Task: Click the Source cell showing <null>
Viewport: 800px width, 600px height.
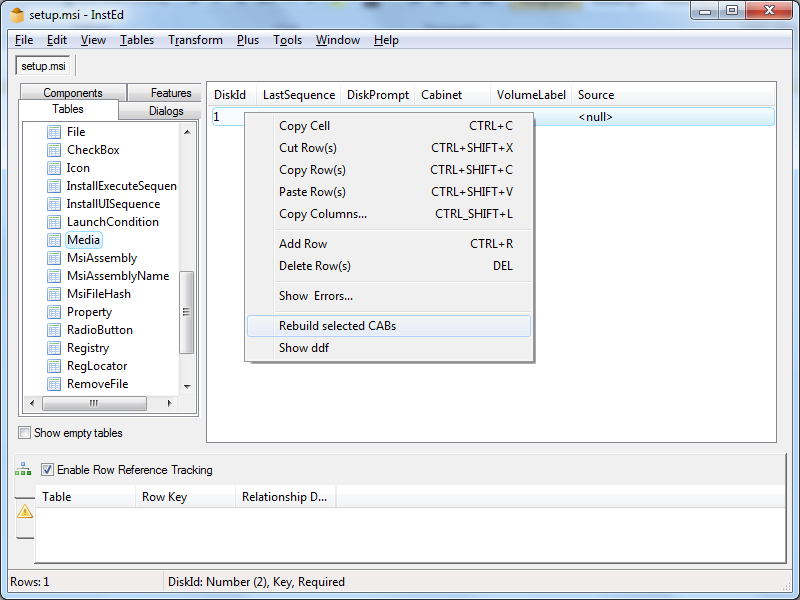Action: pyautogui.click(x=596, y=117)
